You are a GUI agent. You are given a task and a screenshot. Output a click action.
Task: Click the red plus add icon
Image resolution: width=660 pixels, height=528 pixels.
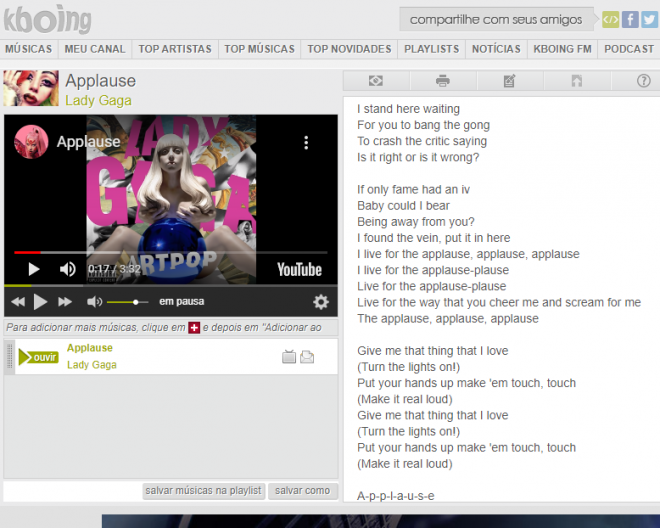pyautogui.click(x=194, y=328)
